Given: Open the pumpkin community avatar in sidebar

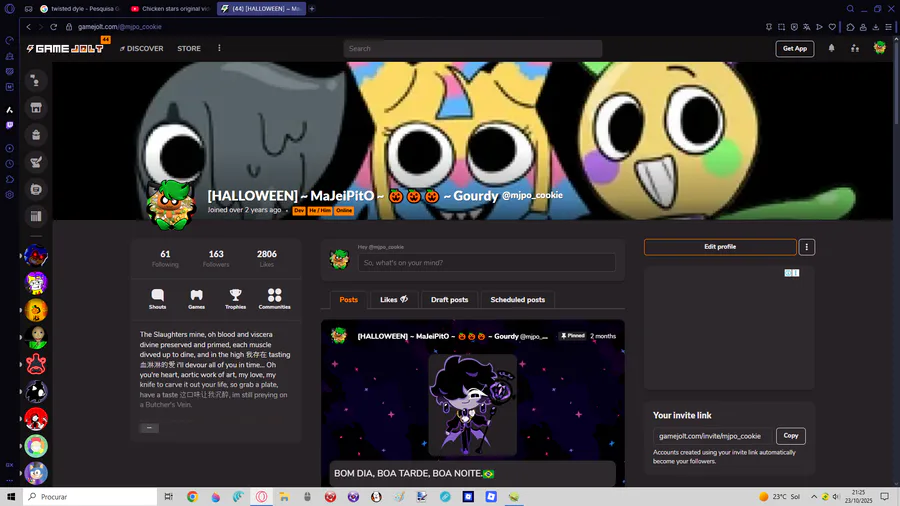Looking at the screenshot, I should (x=36, y=310).
